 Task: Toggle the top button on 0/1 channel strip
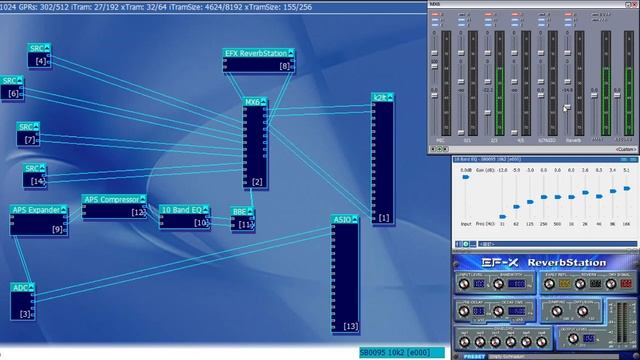[x=461, y=14]
